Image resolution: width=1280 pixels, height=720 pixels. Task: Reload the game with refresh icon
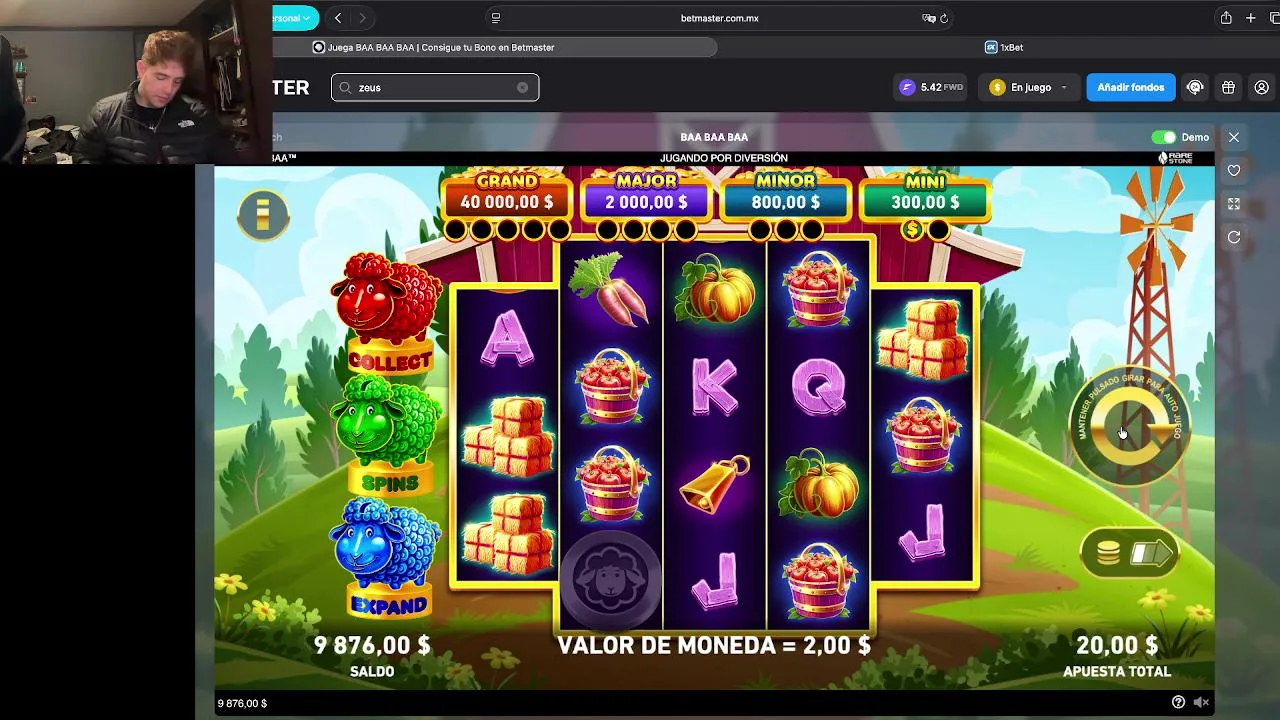[1234, 237]
